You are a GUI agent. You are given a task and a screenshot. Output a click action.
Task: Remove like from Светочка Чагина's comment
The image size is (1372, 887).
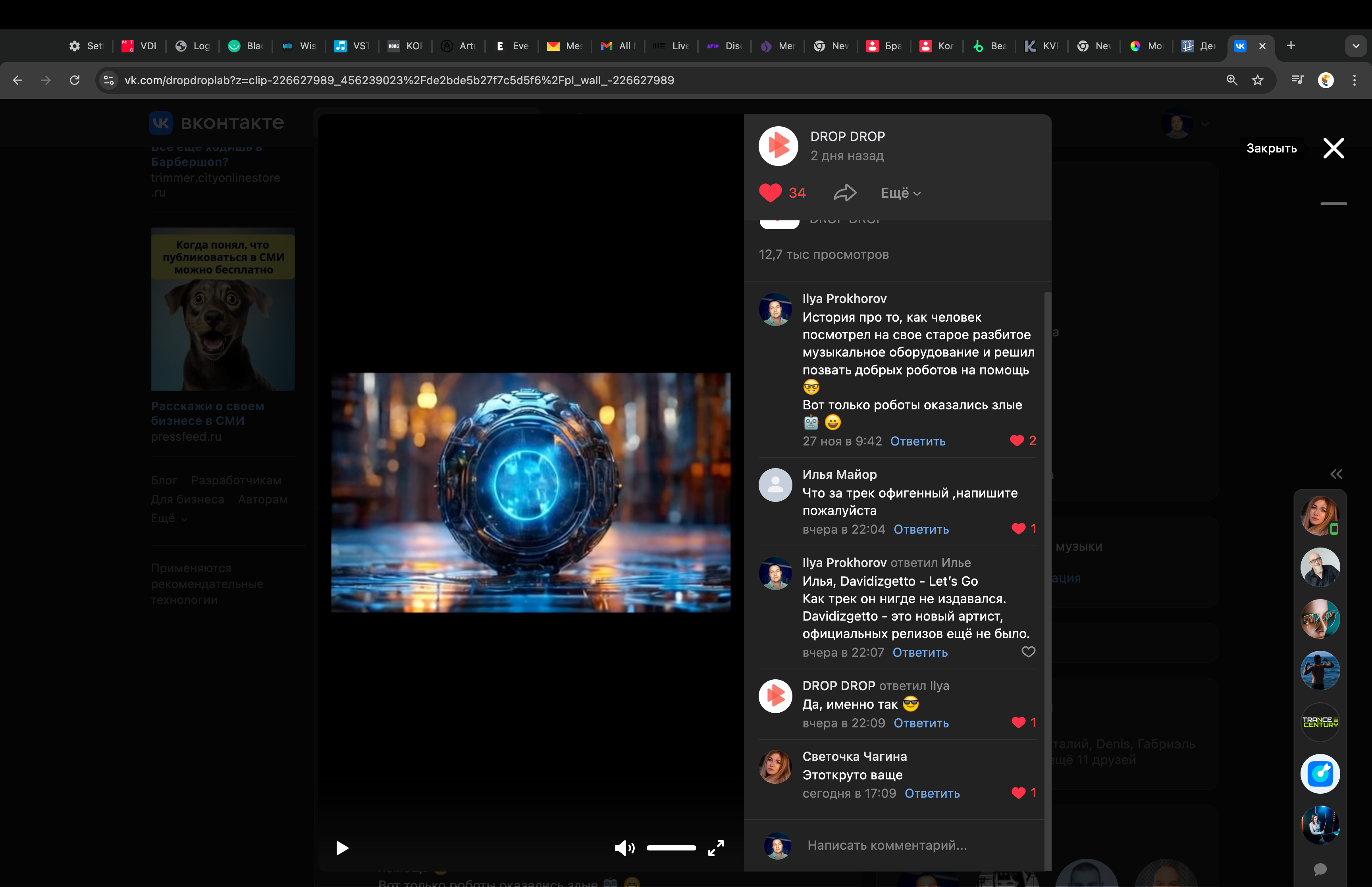[1018, 793]
